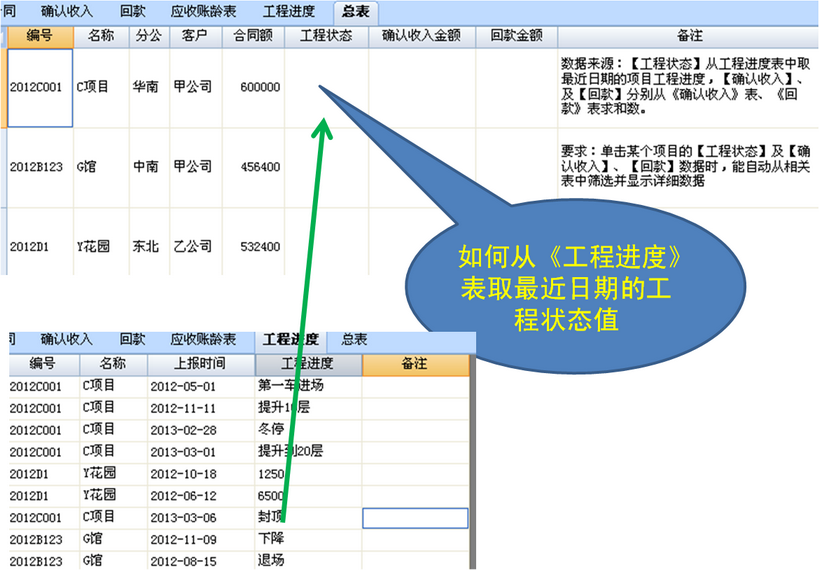The image size is (819, 570).
Task: Switch to 总表 tab in lower panel
Action: pyautogui.click(x=354, y=340)
